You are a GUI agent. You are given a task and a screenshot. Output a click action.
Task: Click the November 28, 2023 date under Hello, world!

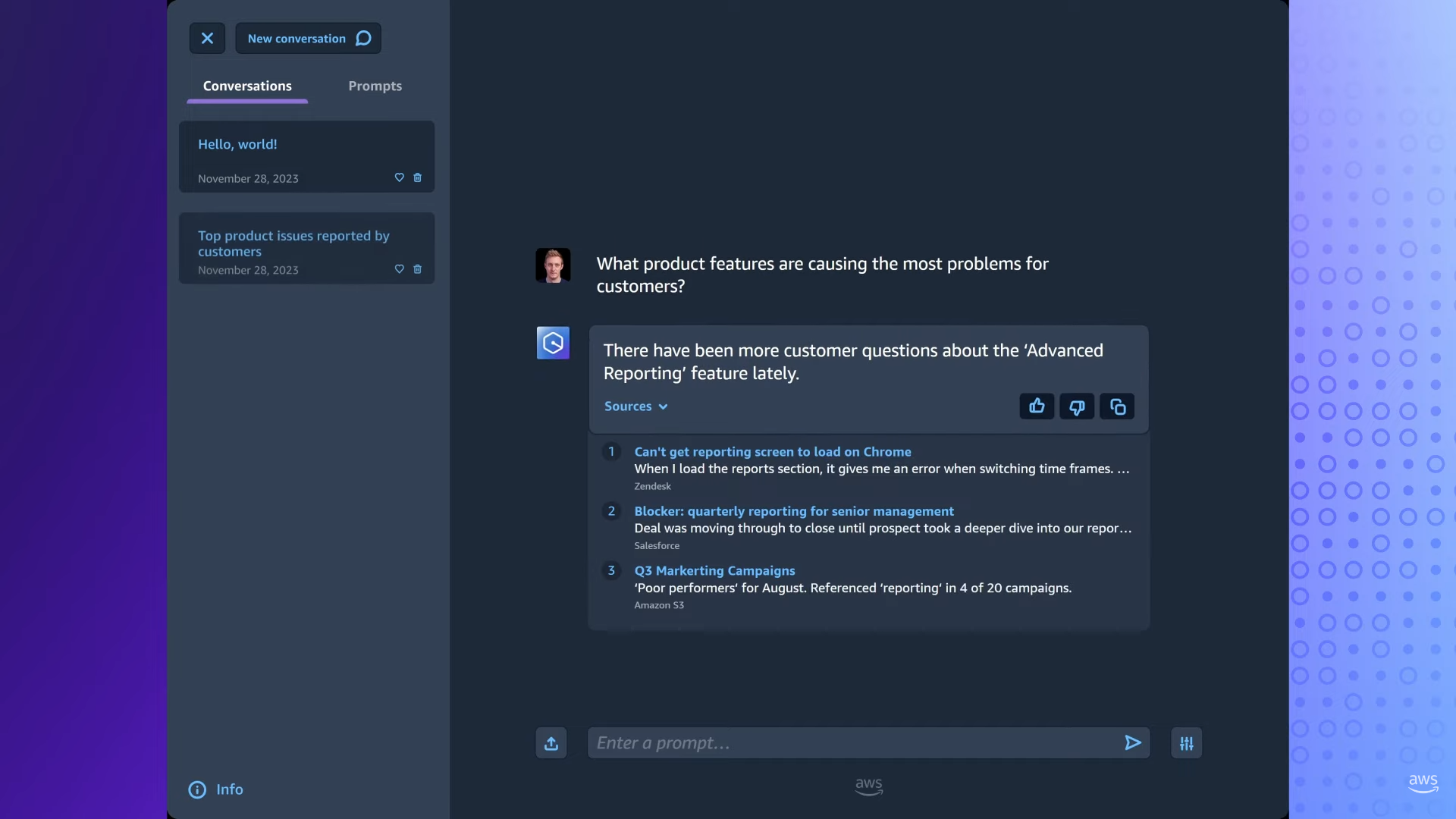coord(248,179)
